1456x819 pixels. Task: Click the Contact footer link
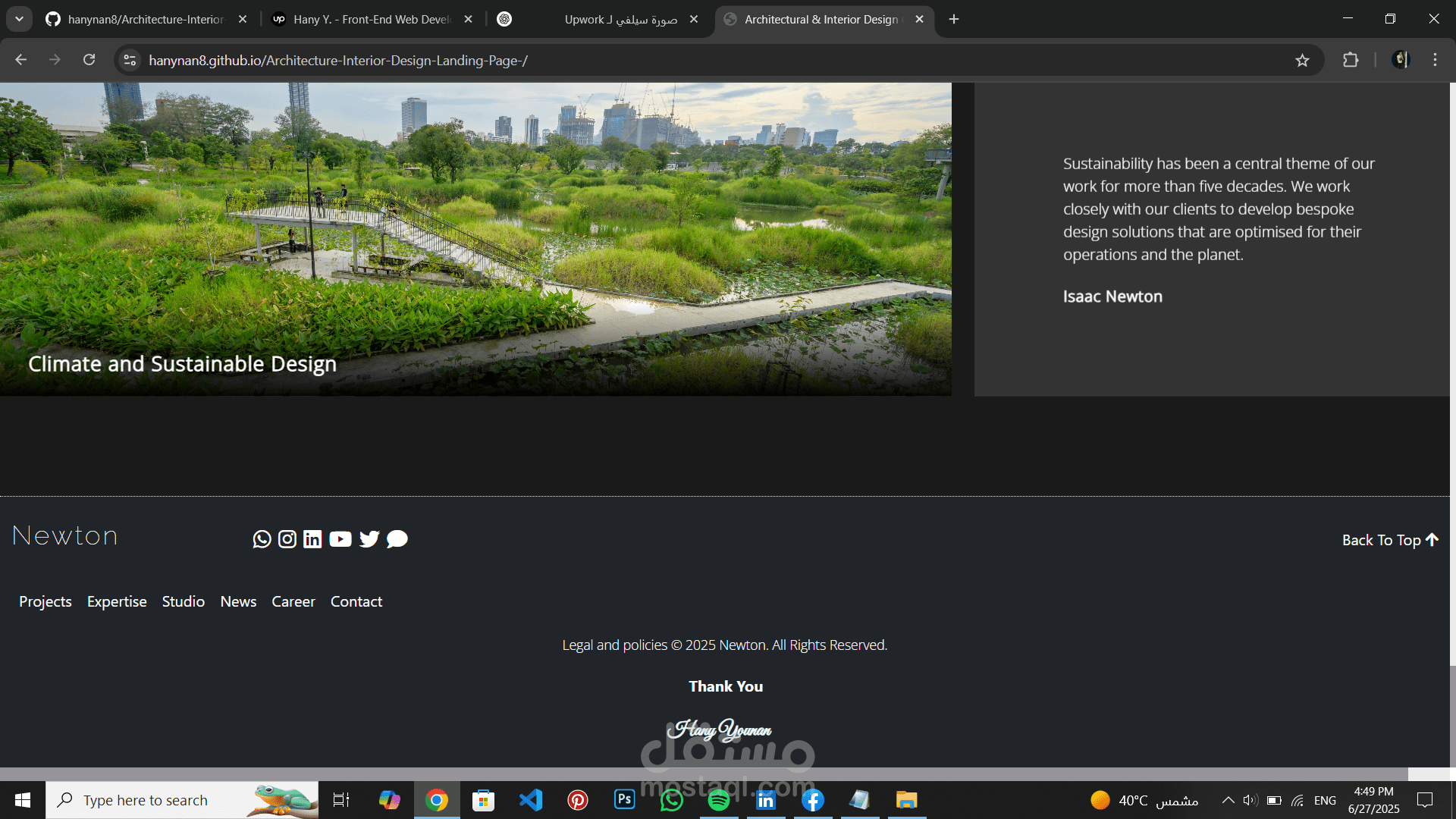(x=356, y=601)
